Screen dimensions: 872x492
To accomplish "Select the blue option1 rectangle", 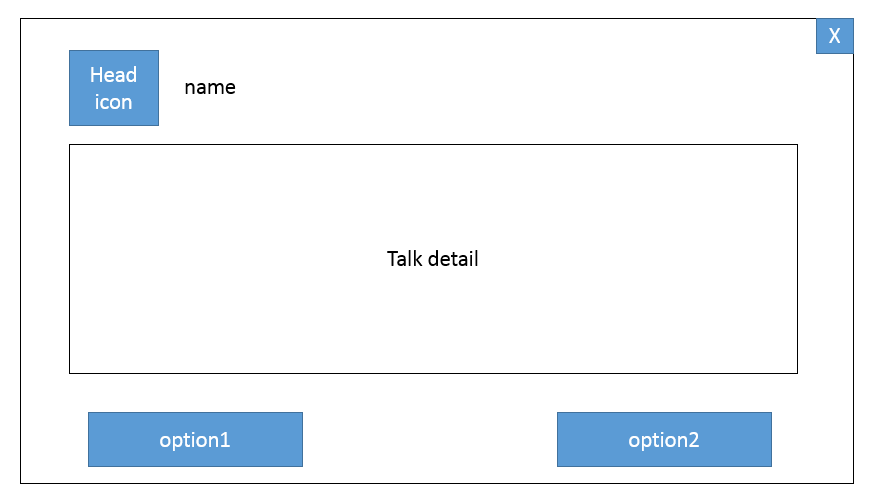I will [195, 439].
